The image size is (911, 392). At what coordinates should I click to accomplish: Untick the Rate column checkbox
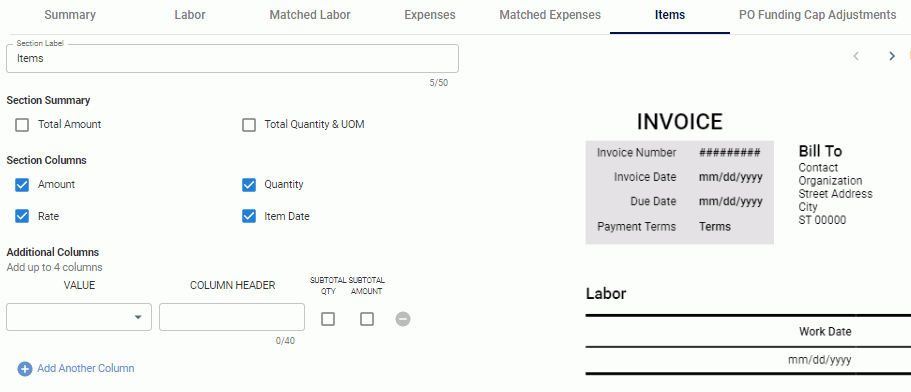click(22, 216)
